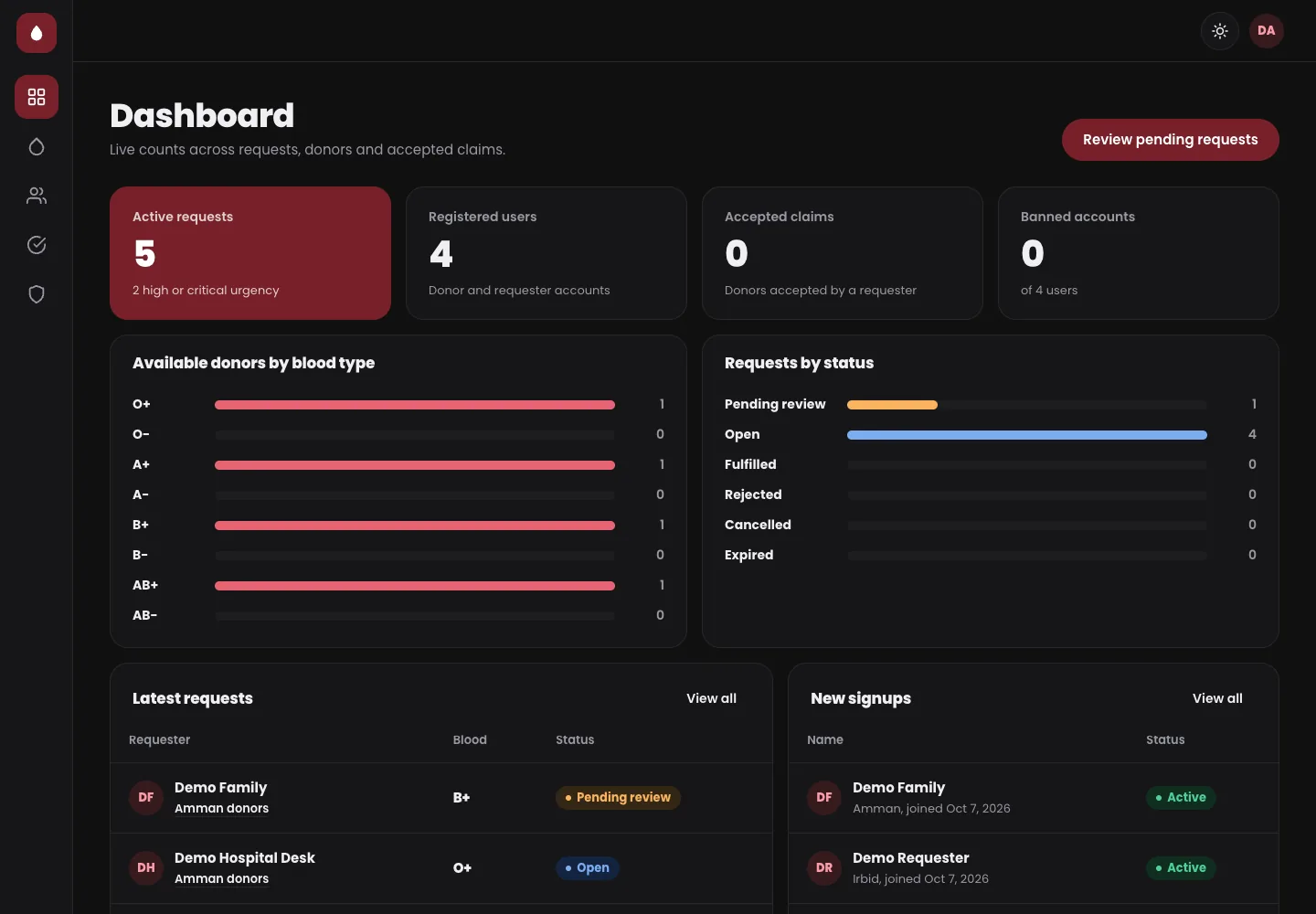Click the O+ blood cell for Demo Hospital Desk

coord(462,868)
